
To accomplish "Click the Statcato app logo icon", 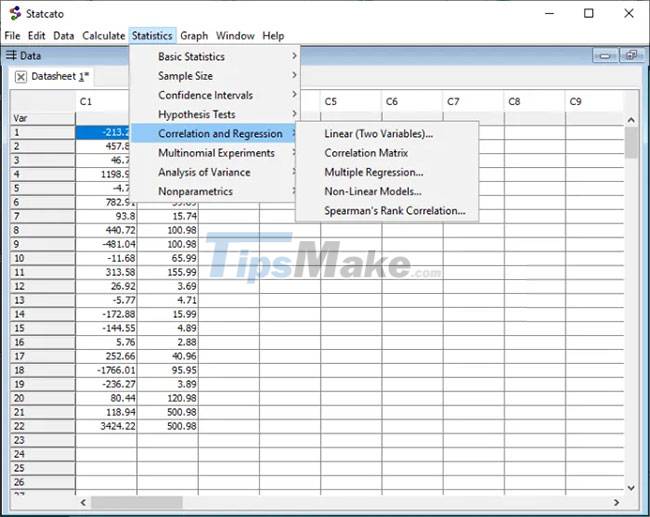I will click(x=15, y=13).
